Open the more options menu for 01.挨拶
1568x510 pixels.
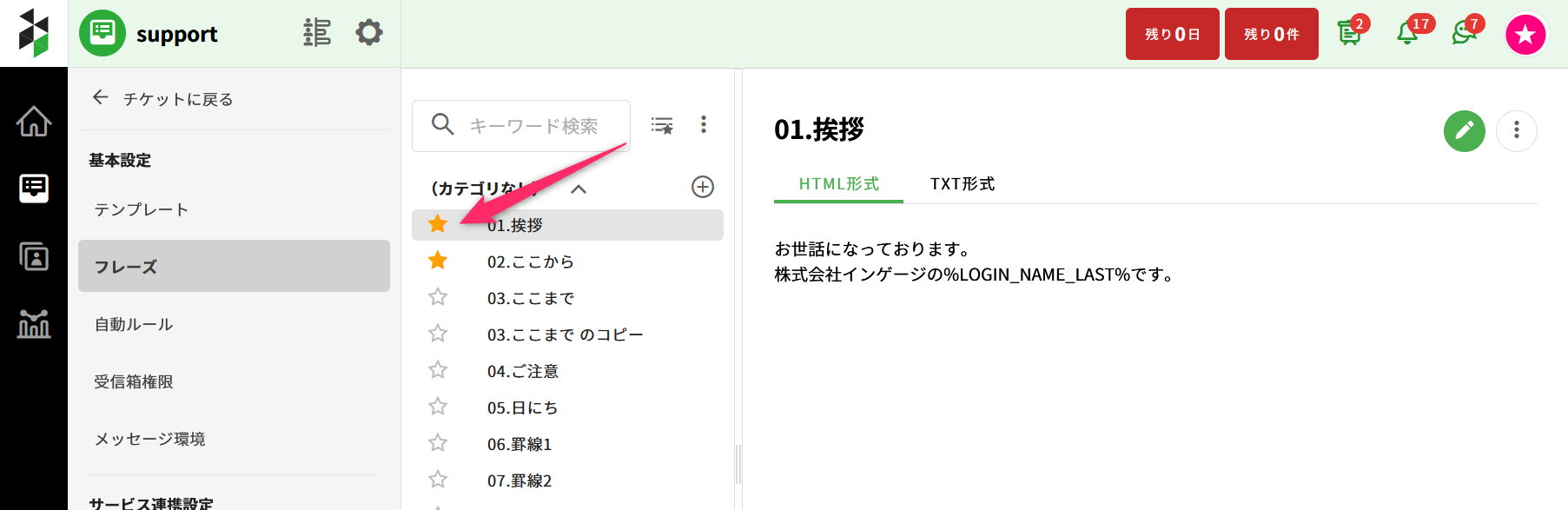point(1516,130)
